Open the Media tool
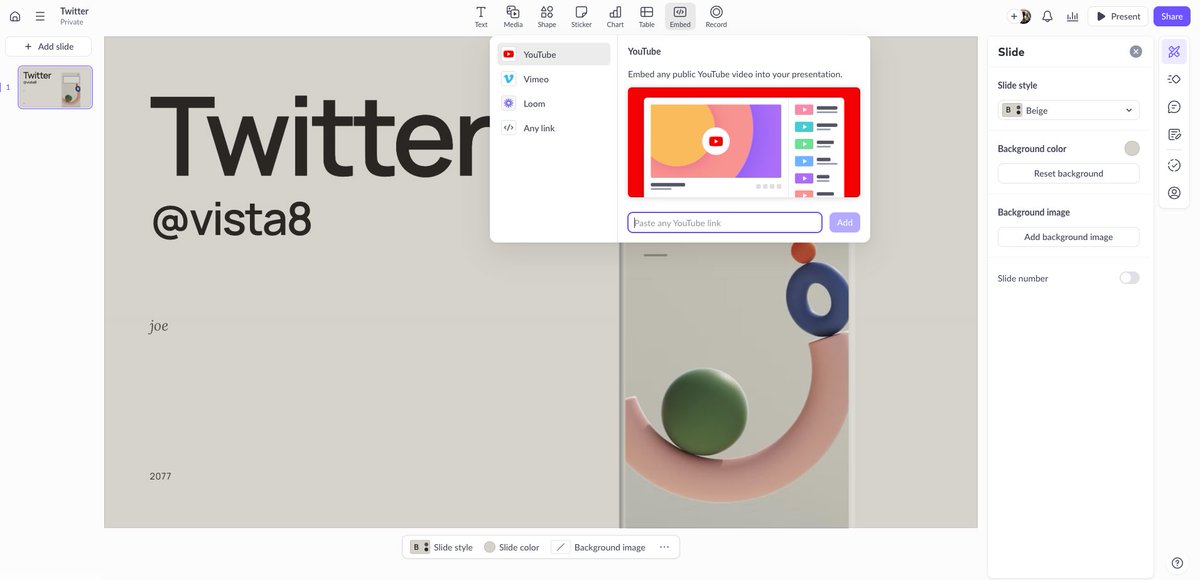 click(x=513, y=16)
